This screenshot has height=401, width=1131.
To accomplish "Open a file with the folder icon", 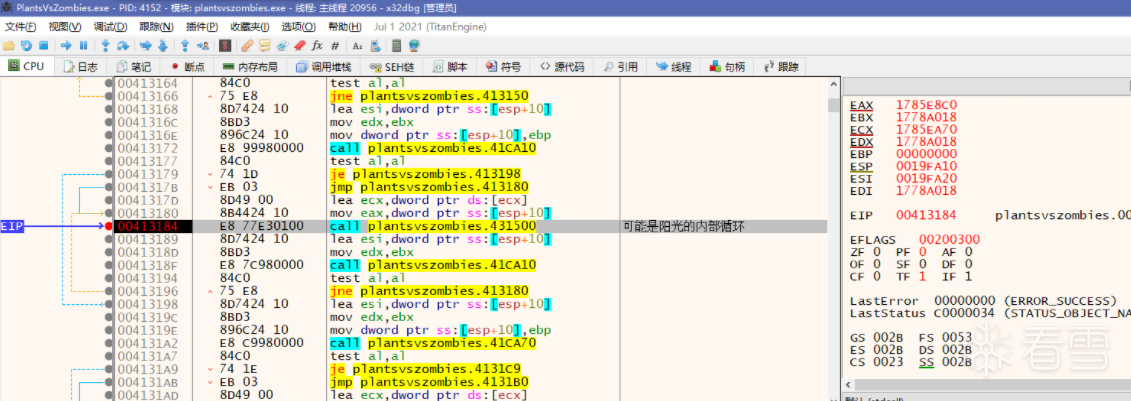I will pyautogui.click(x=9, y=45).
